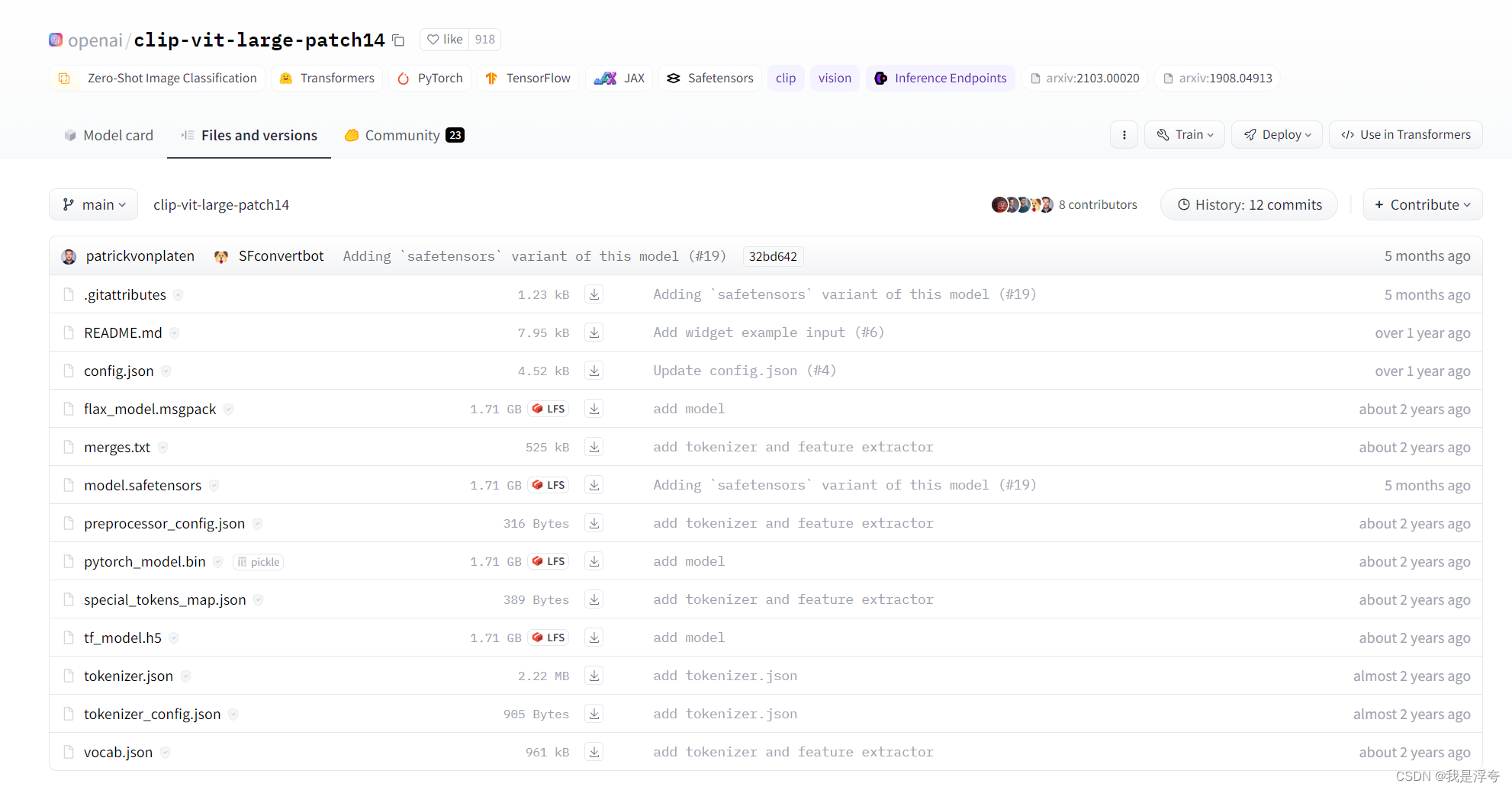Click Use in Transformers button
Screen dimensions: 1512x790
click(1406, 135)
